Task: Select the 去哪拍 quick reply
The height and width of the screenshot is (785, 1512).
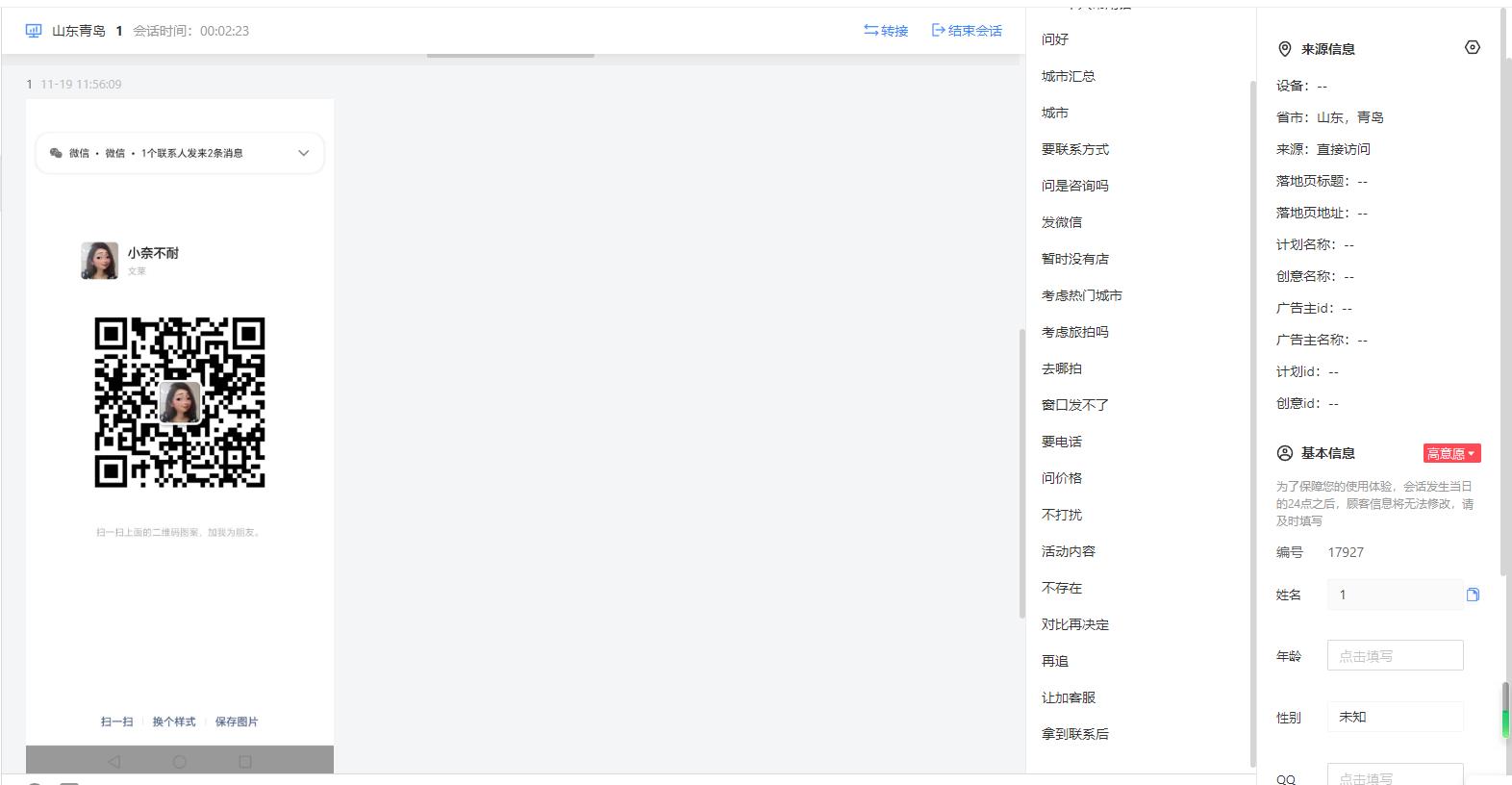Action: [1062, 368]
